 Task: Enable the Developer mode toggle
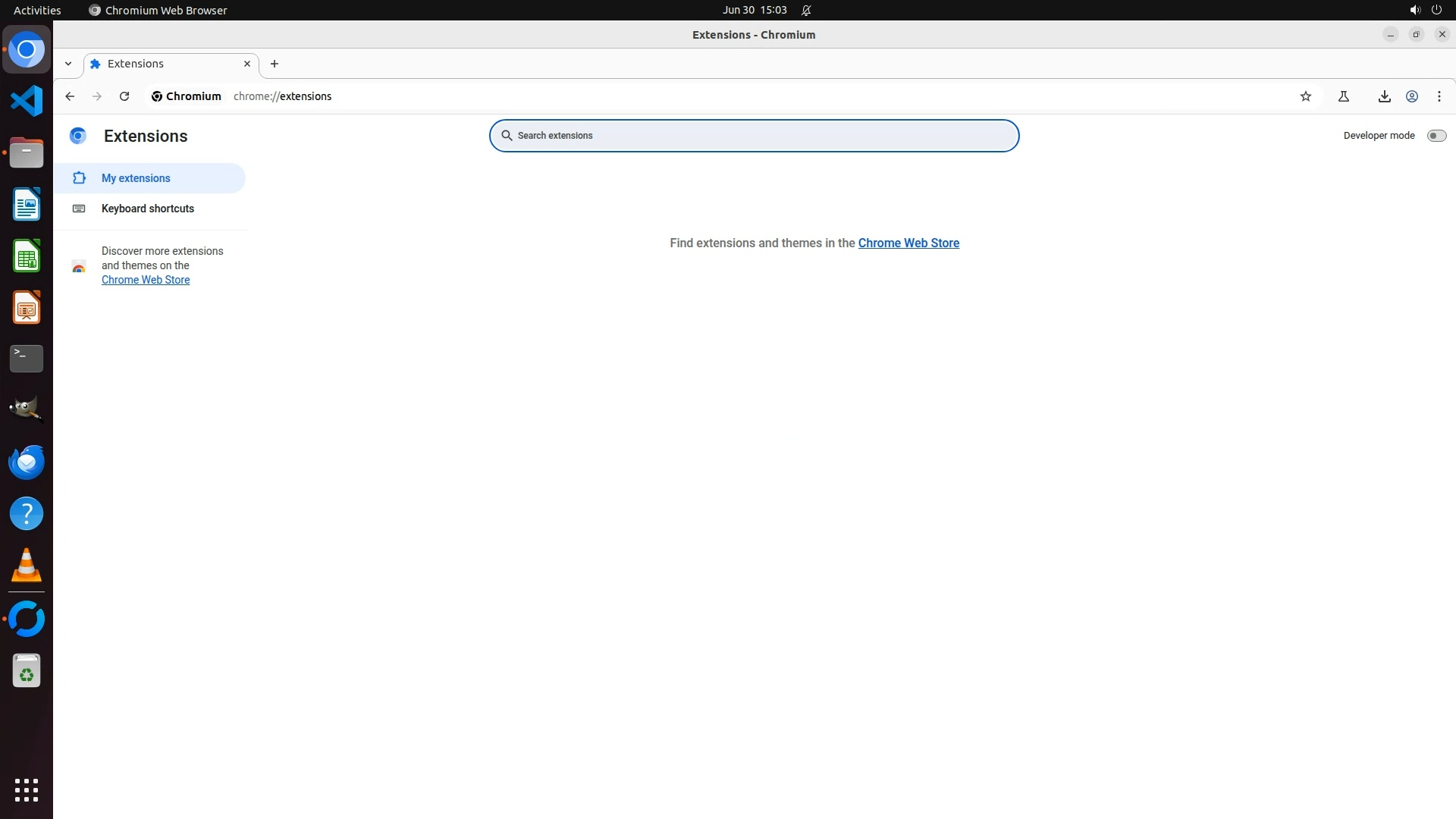click(x=1436, y=136)
